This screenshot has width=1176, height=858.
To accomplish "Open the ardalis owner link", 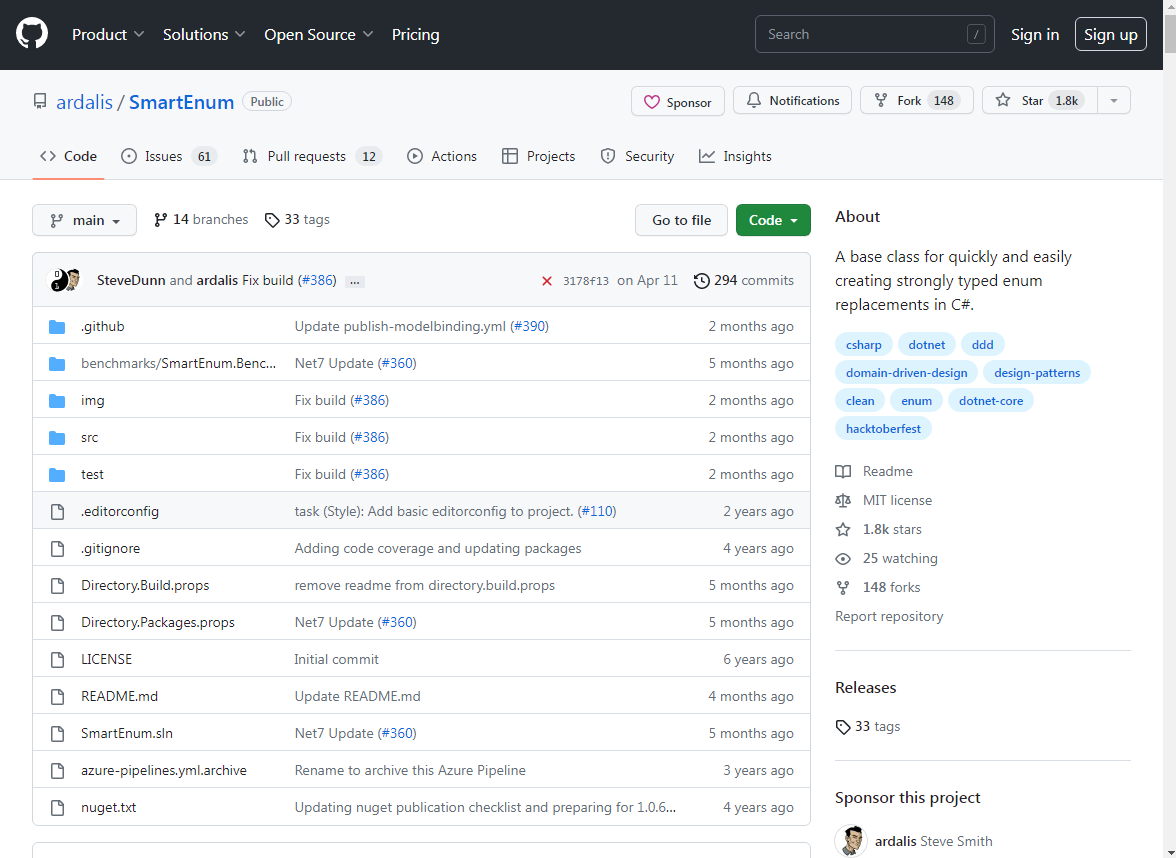I will point(84,102).
